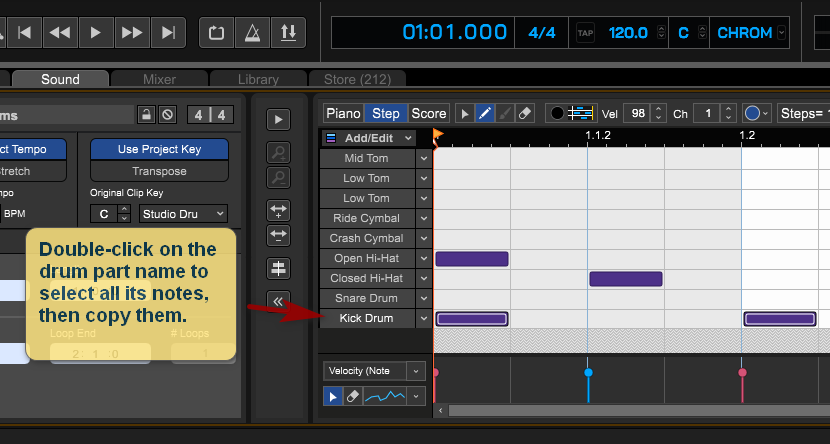Click the horizontal zoom-in arrows icon
The width and height of the screenshot is (830, 444).
click(278, 211)
